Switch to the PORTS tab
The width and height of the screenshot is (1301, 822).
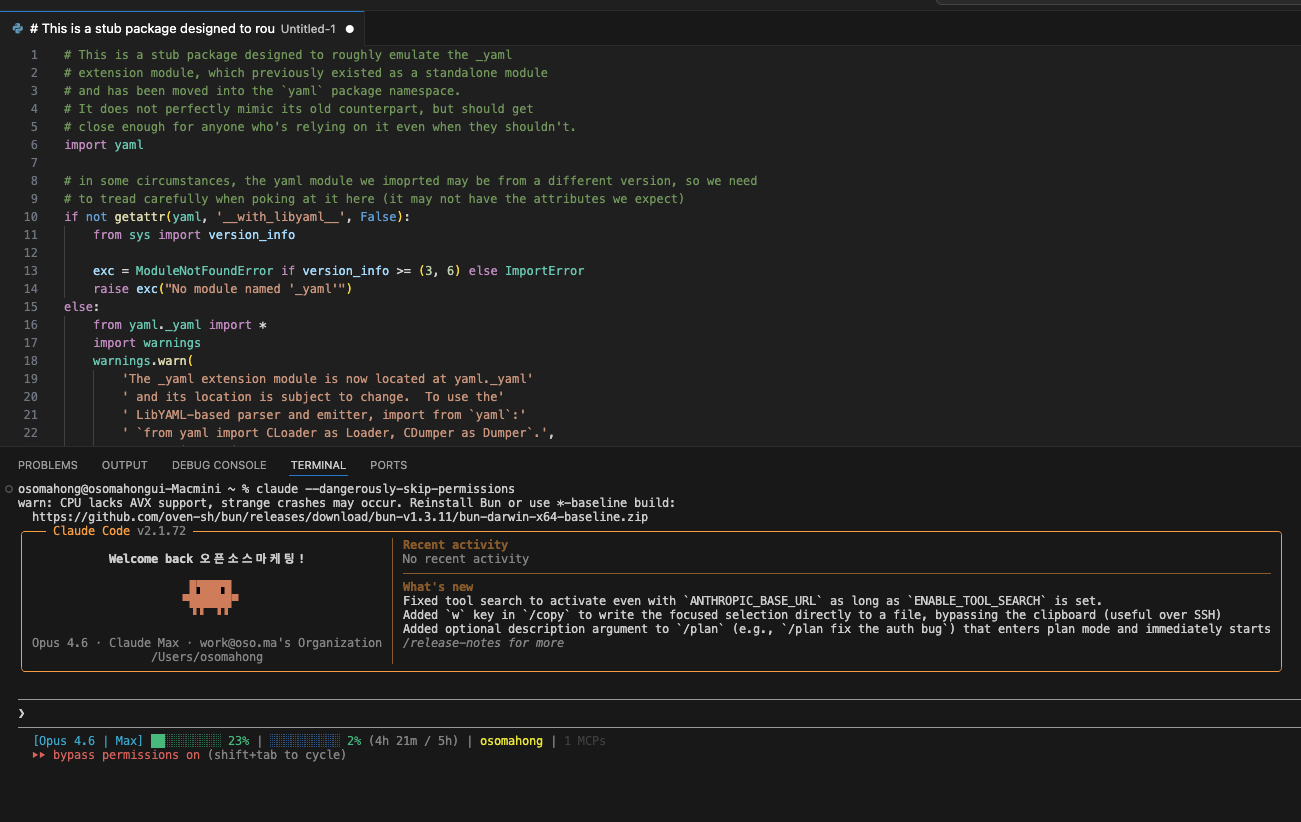pyautogui.click(x=388, y=465)
